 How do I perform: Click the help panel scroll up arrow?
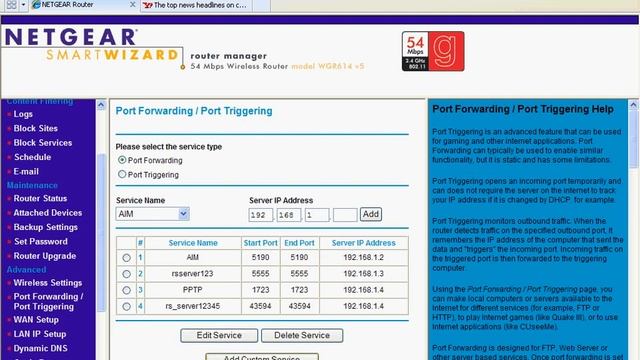point(633,105)
